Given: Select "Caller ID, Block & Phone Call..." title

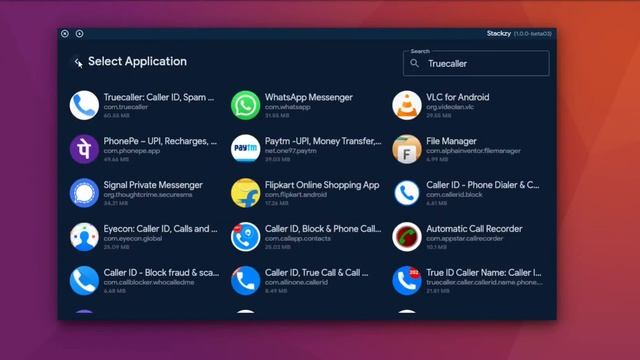Looking at the screenshot, I should pos(323,229).
